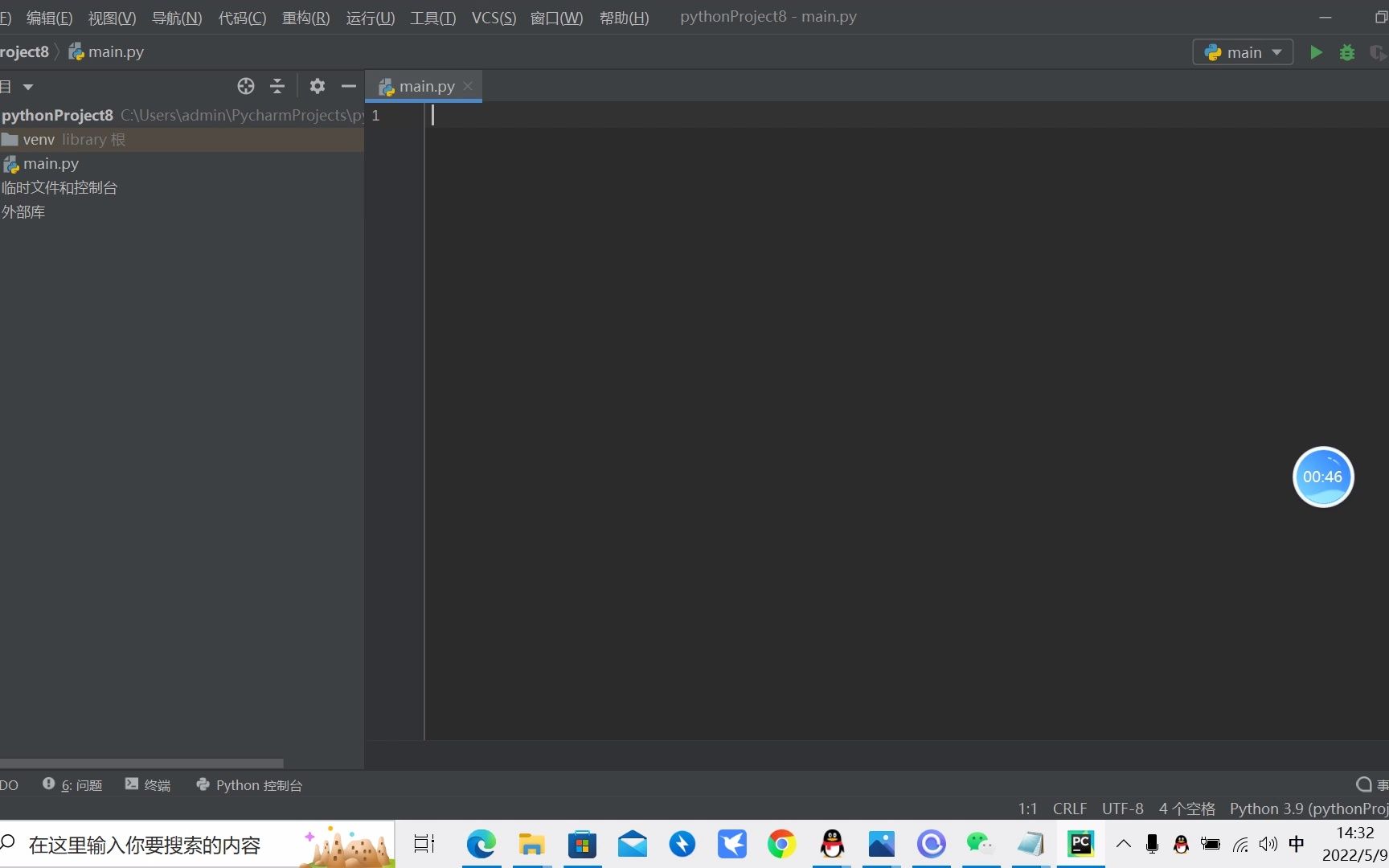The height and width of the screenshot is (868, 1389).
Task: Change CRLF line separator in status bar
Action: pyautogui.click(x=1070, y=809)
